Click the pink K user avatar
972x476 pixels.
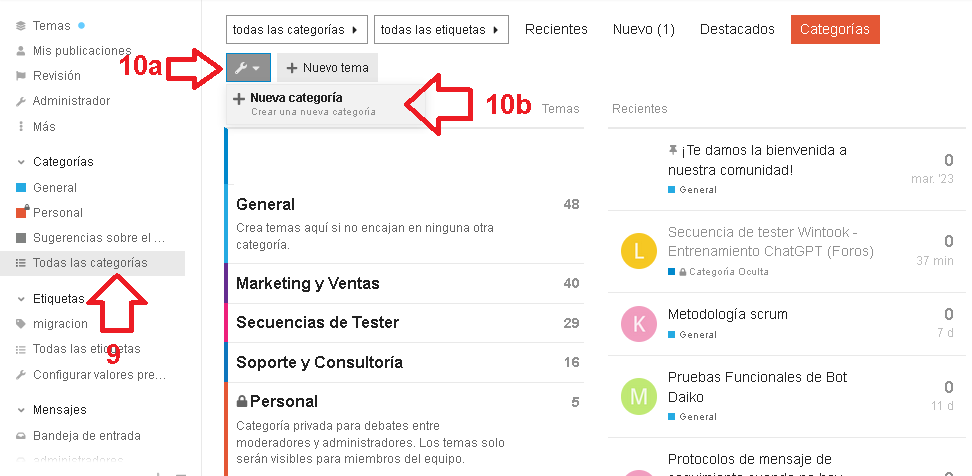click(638, 324)
